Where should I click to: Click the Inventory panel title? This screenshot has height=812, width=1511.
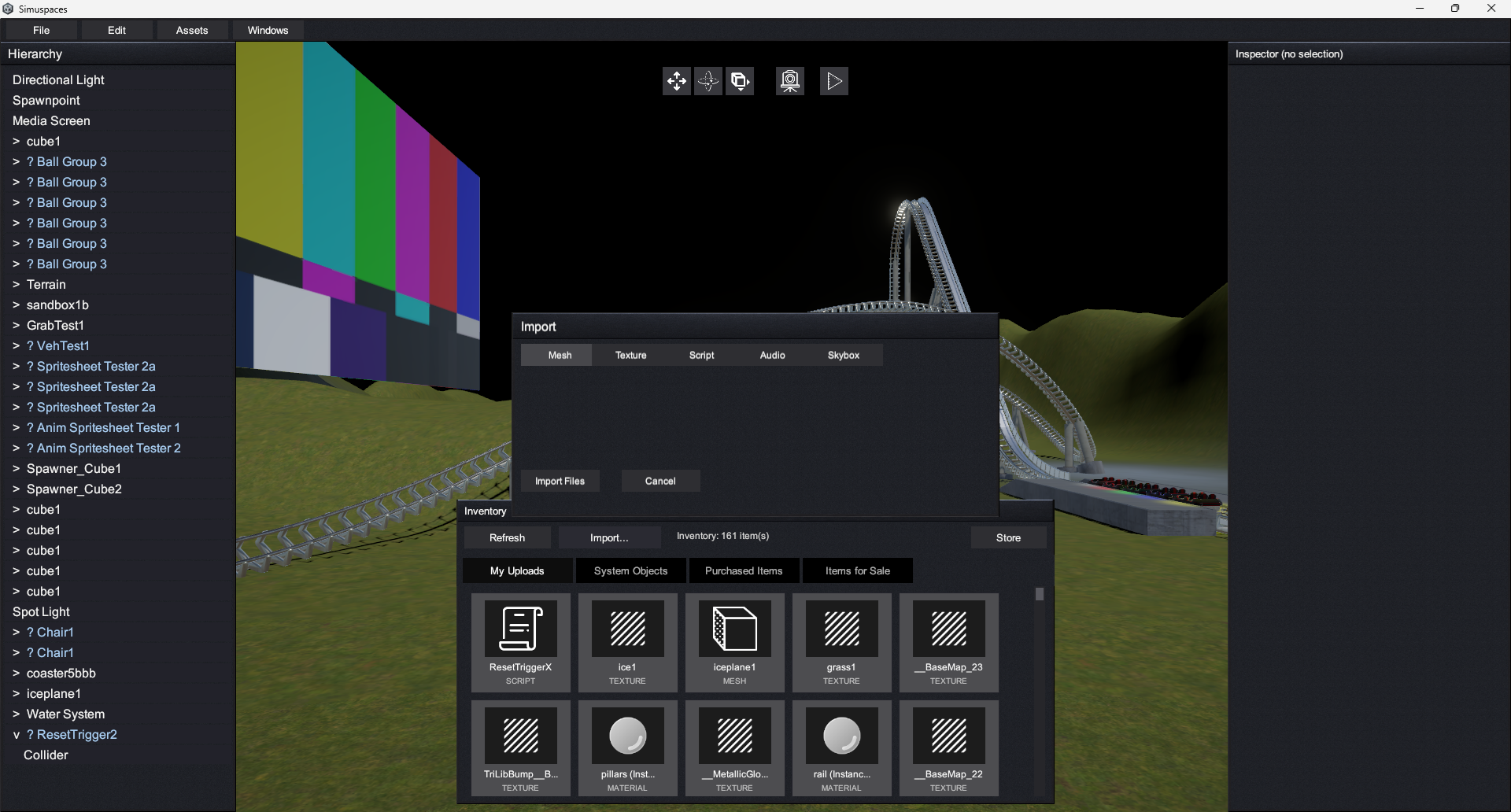(x=485, y=511)
